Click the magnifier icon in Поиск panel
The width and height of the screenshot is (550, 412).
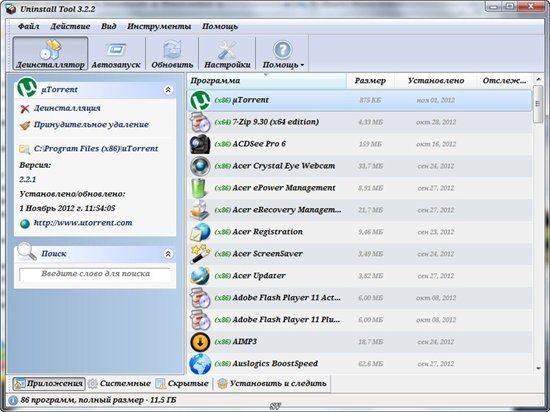pyautogui.click(x=27, y=251)
